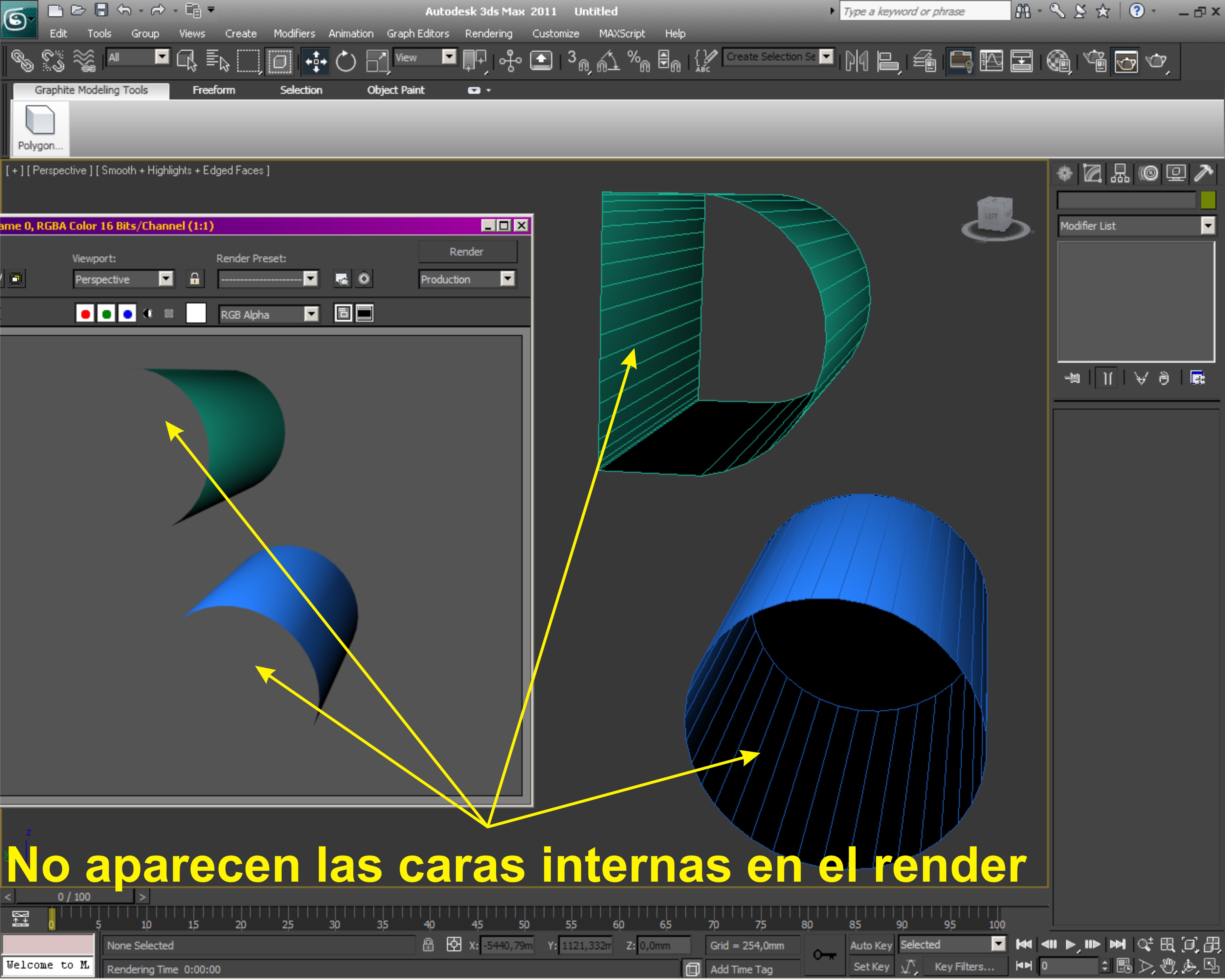This screenshot has width=1225, height=980.
Task: Open the Hierarchy command panel tab
Action: [x=1120, y=173]
